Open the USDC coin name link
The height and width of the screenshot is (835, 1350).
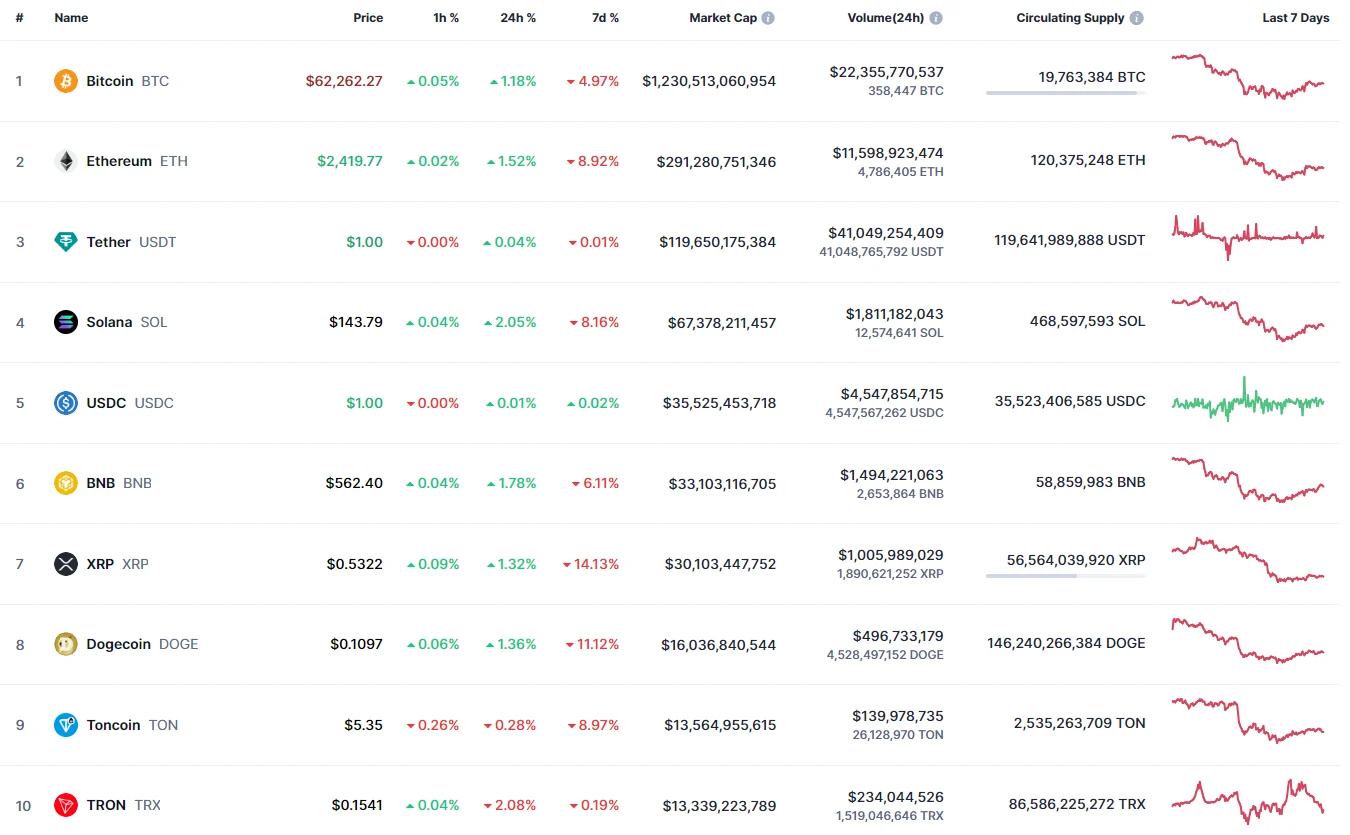tap(106, 403)
